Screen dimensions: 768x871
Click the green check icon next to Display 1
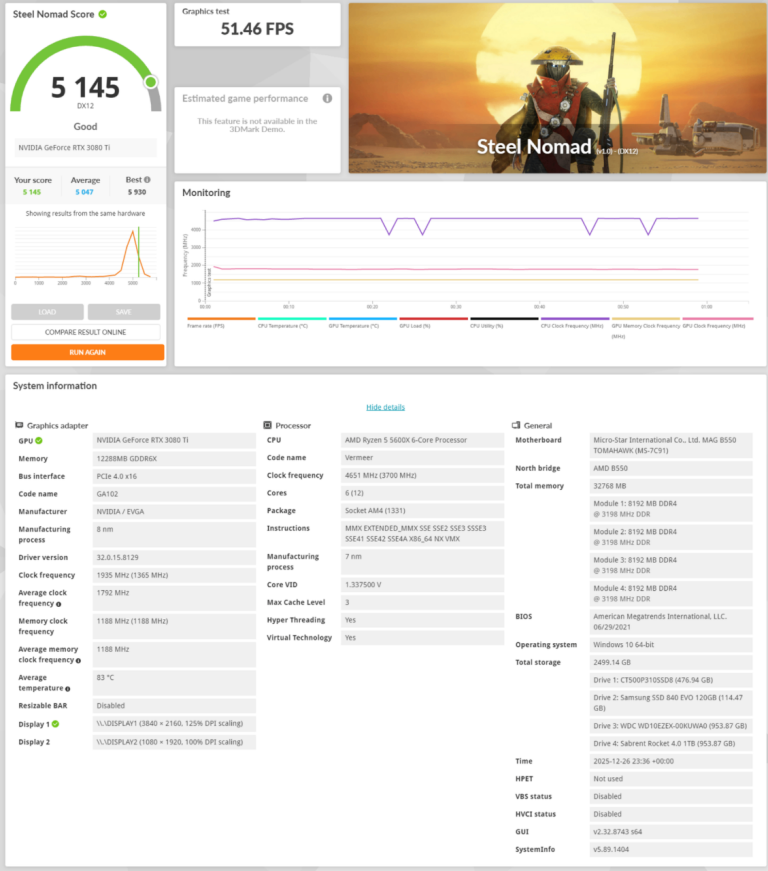coord(55,723)
